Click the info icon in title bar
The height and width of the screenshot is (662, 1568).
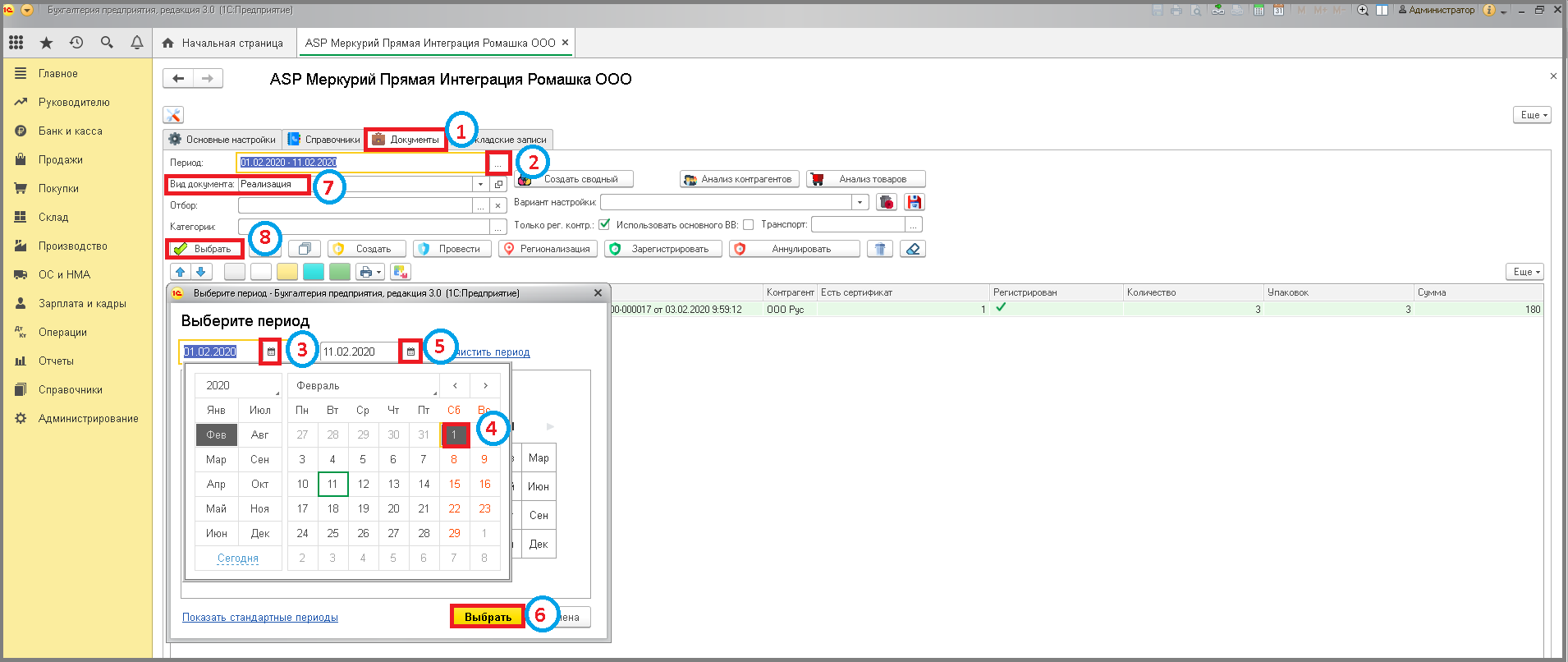pyautogui.click(x=1488, y=10)
